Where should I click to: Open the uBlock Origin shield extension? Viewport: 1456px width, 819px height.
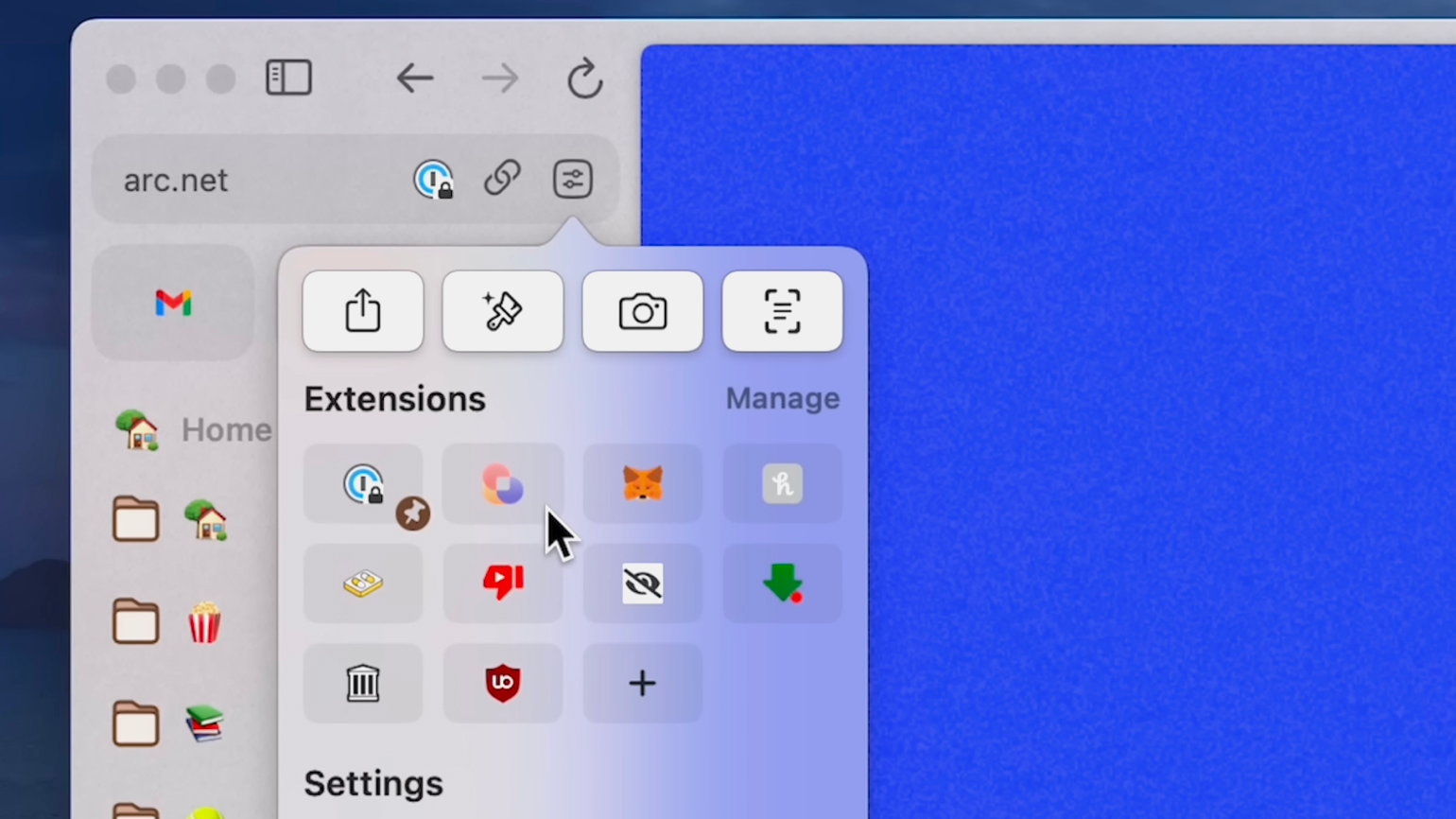click(502, 683)
